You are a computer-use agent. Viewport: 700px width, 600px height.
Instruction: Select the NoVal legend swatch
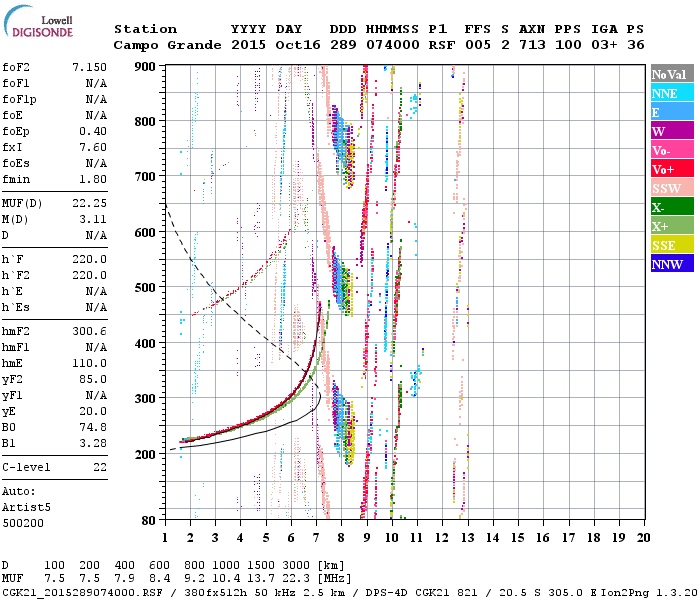[672, 74]
